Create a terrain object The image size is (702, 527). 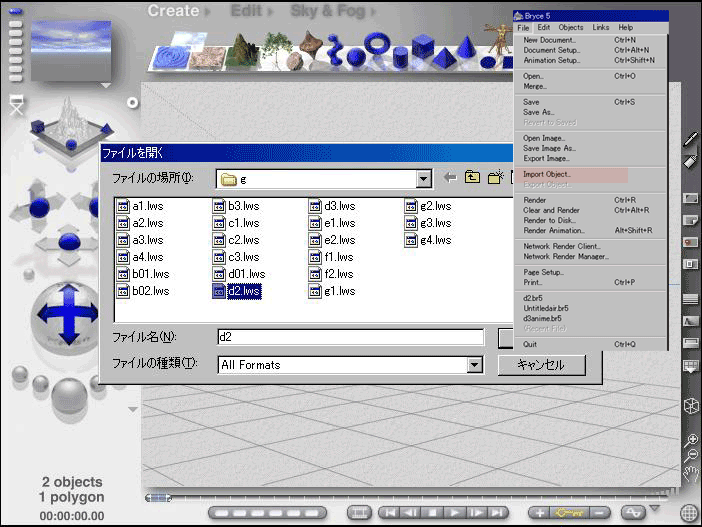[243, 51]
